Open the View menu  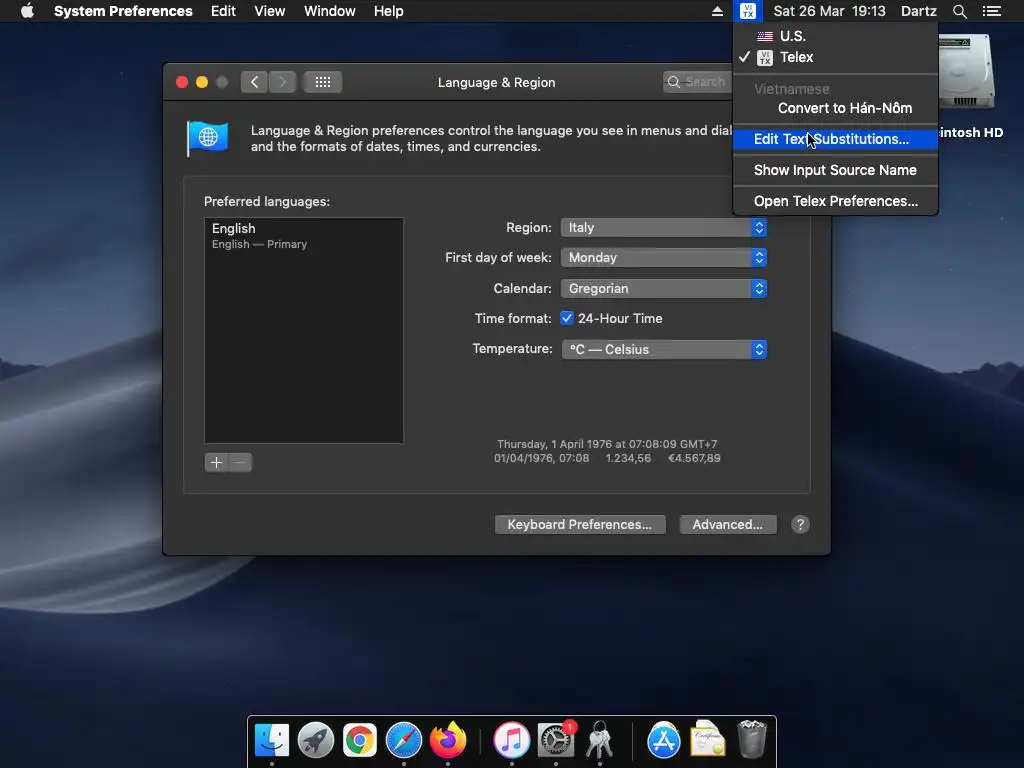(269, 11)
